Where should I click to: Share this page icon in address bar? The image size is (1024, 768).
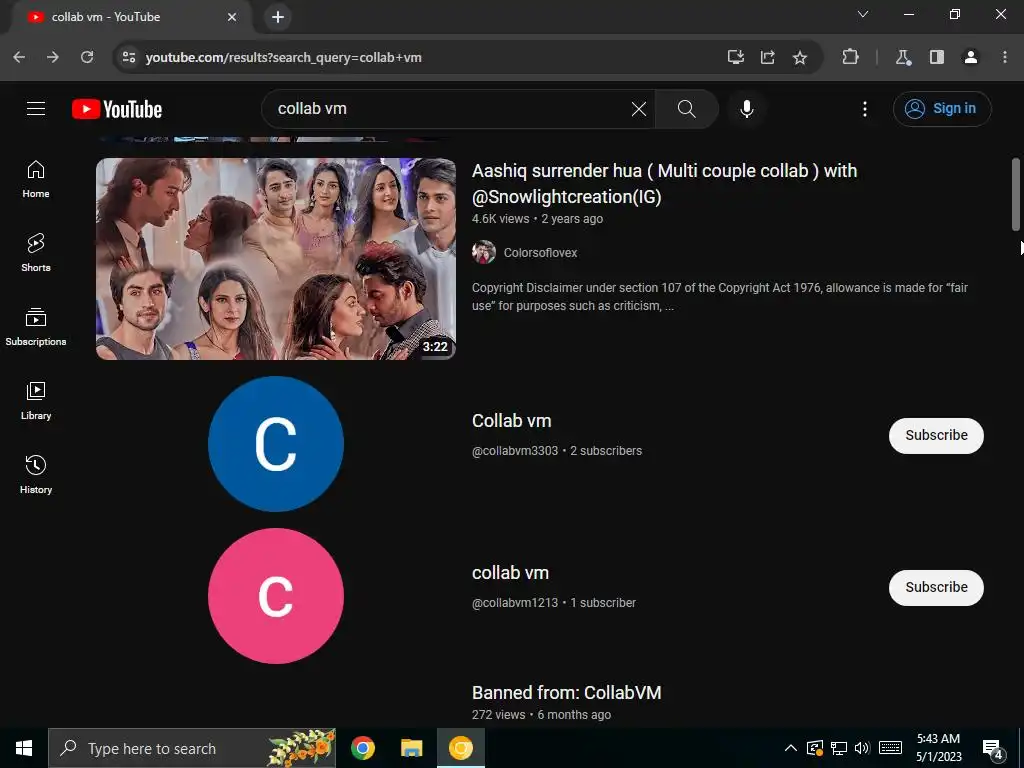click(767, 57)
